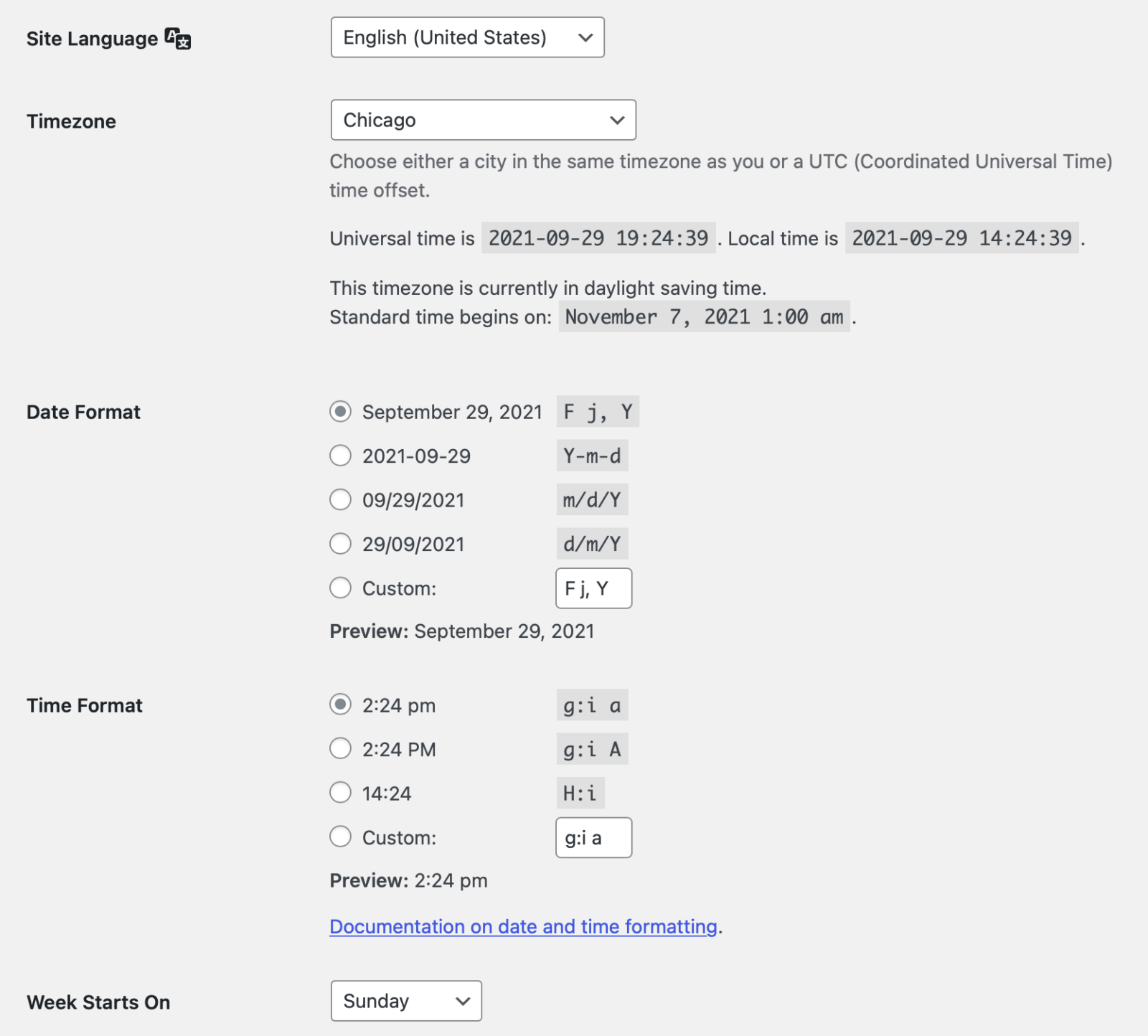The width and height of the screenshot is (1148, 1036).
Task: Click the November 7, 2021 standard time code
Action: coord(704,317)
